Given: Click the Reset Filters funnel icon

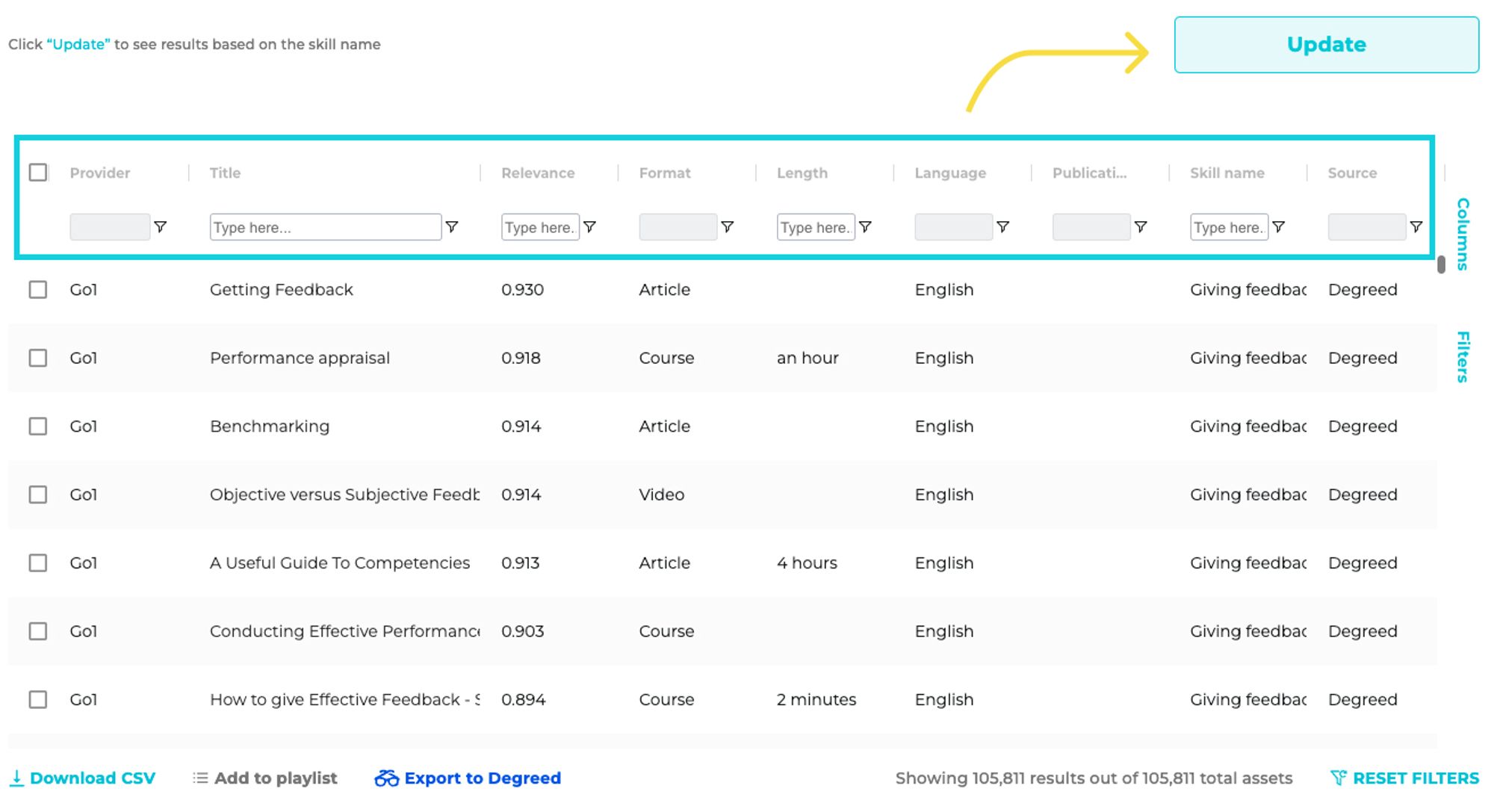Looking at the screenshot, I should pyautogui.click(x=1340, y=778).
